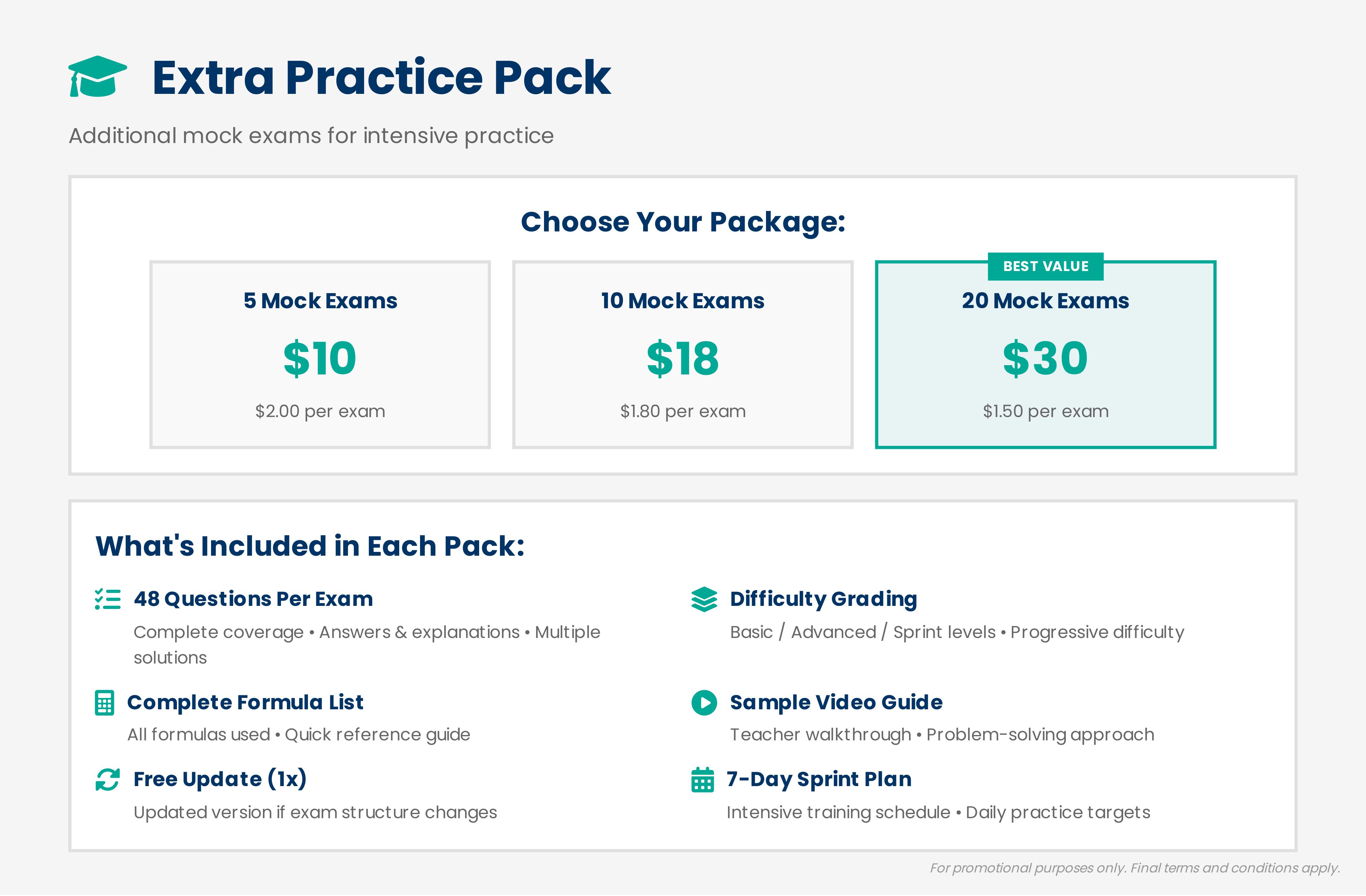Click the 7-Day Sprint Plan heading
The width and height of the screenshot is (1366, 896).
[819, 779]
